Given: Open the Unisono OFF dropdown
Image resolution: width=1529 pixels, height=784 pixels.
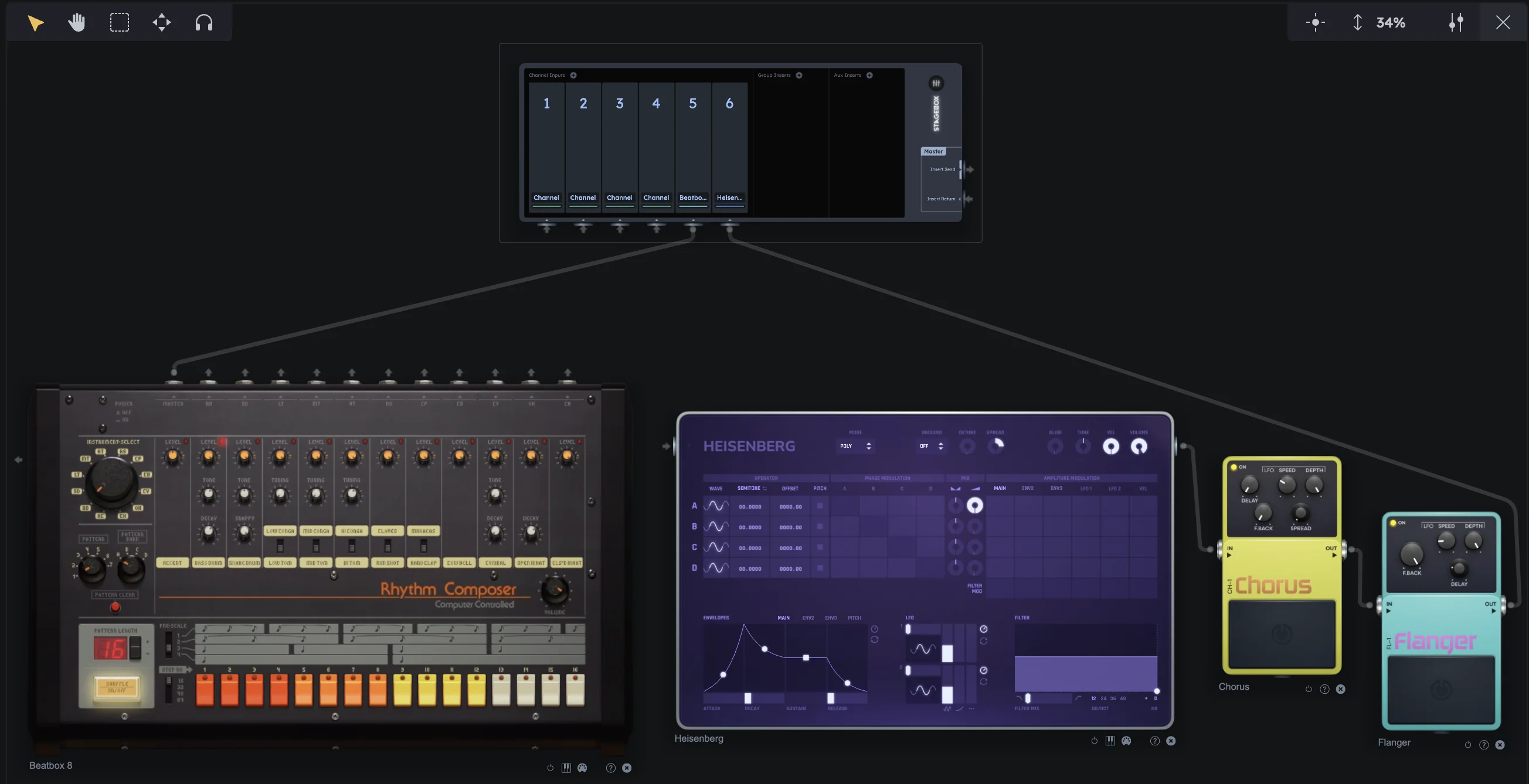Looking at the screenshot, I should coord(931,446).
